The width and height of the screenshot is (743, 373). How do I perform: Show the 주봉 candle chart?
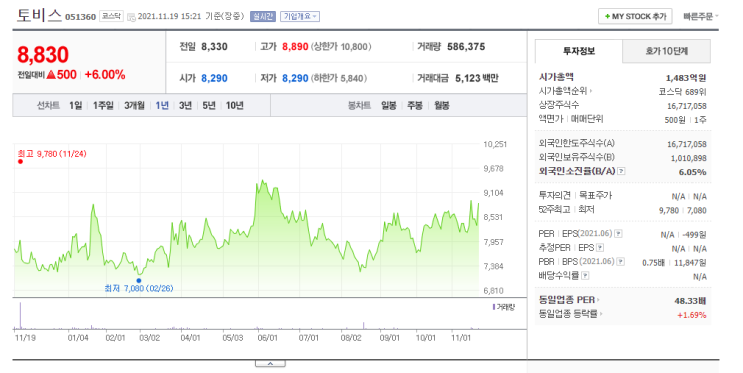coord(415,106)
